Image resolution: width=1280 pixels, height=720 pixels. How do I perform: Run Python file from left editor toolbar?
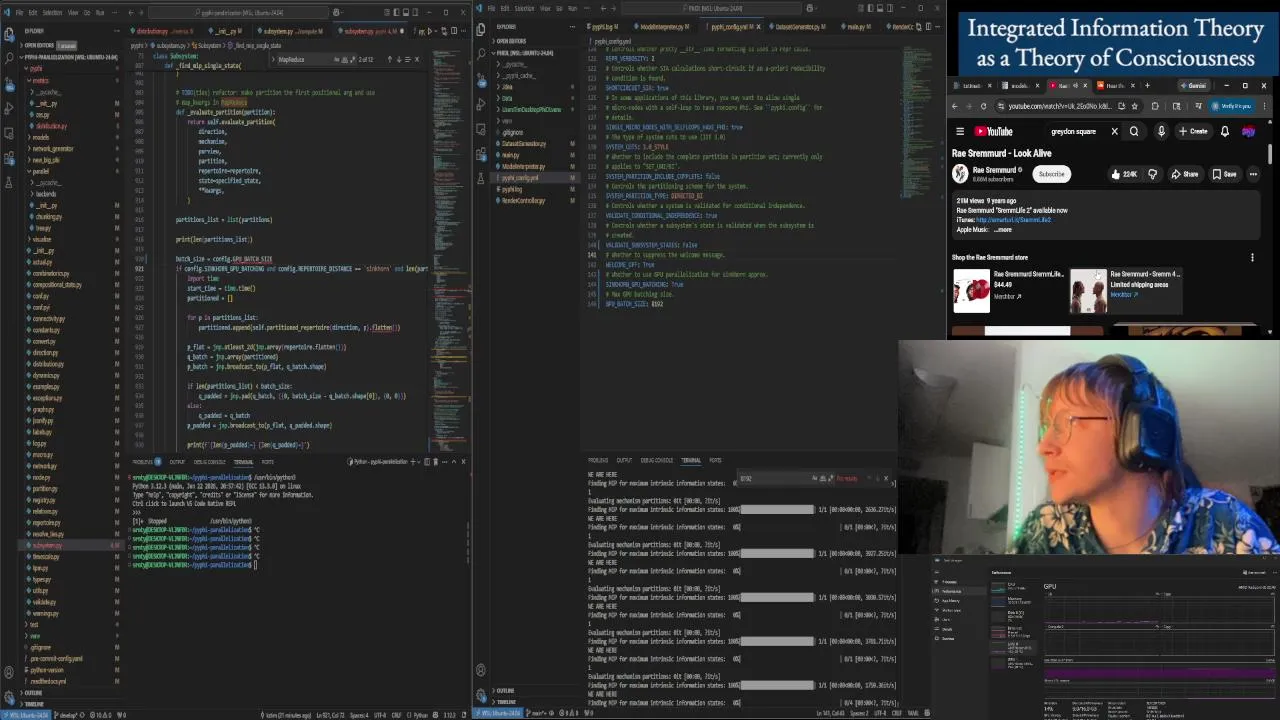tap(430, 31)
